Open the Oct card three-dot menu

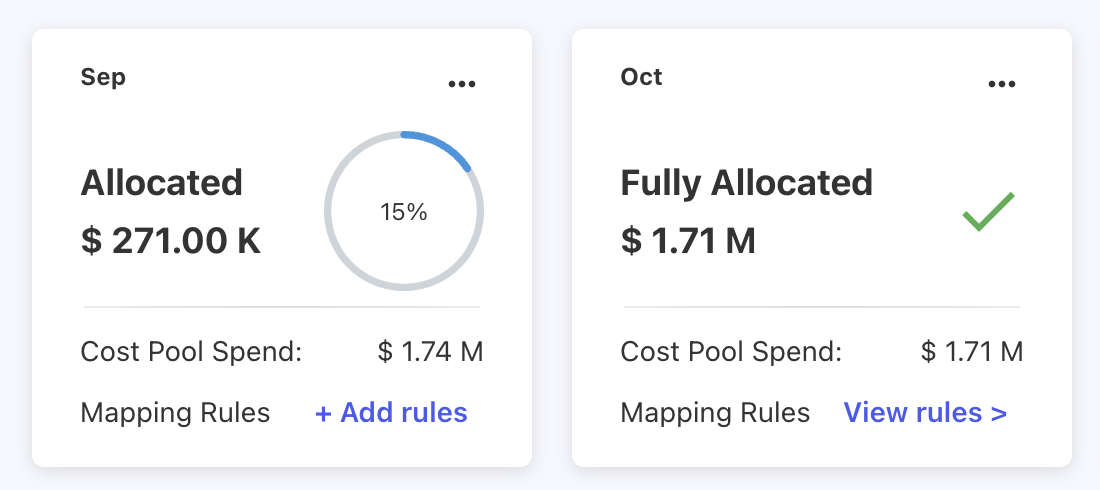point(1002,85)
